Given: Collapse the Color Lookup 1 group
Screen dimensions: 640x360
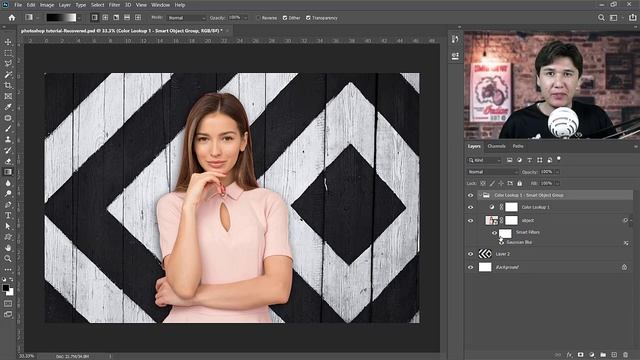Looking at the screenshot, I should (480, 196).
